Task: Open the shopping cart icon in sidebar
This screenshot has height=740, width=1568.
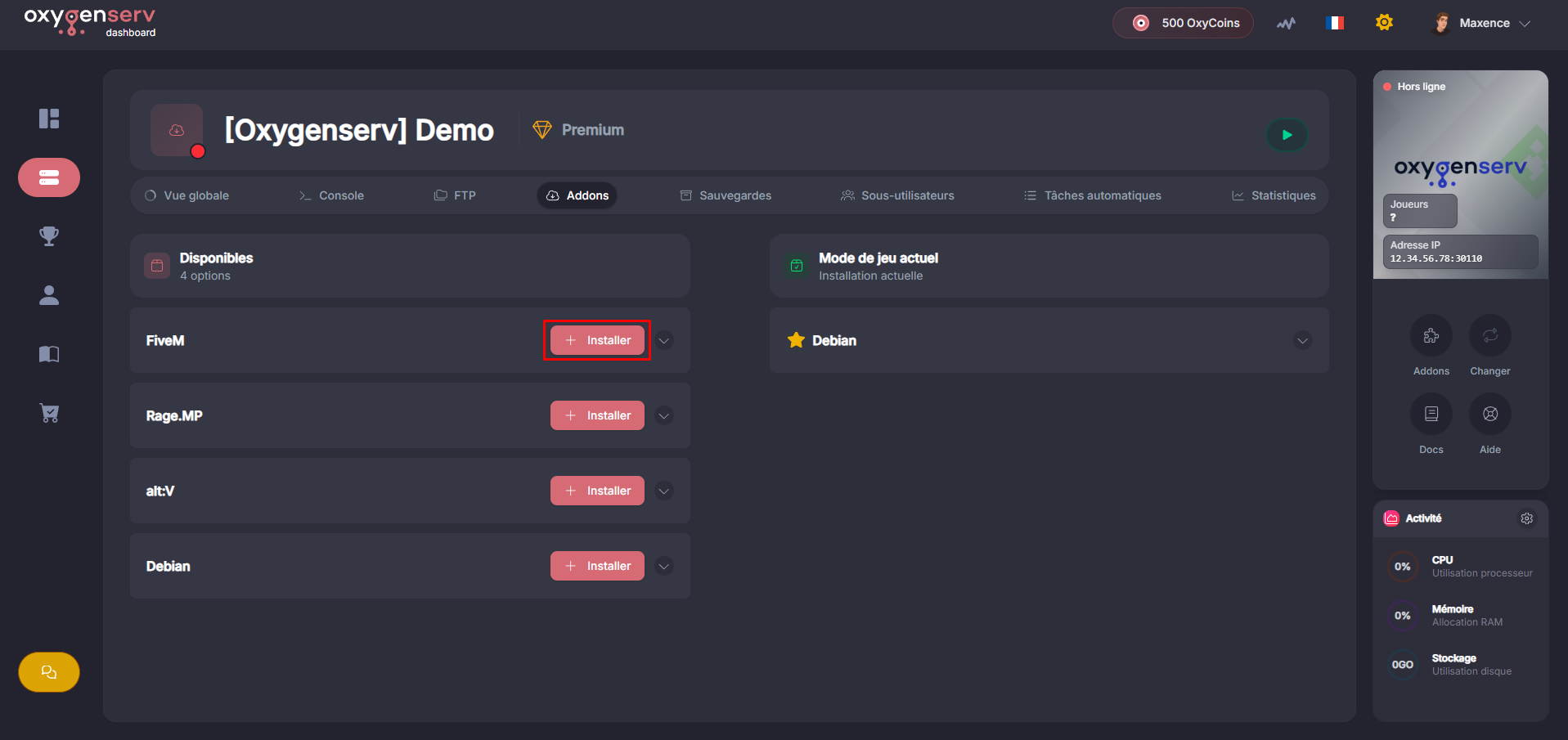Action: point(49,413)
